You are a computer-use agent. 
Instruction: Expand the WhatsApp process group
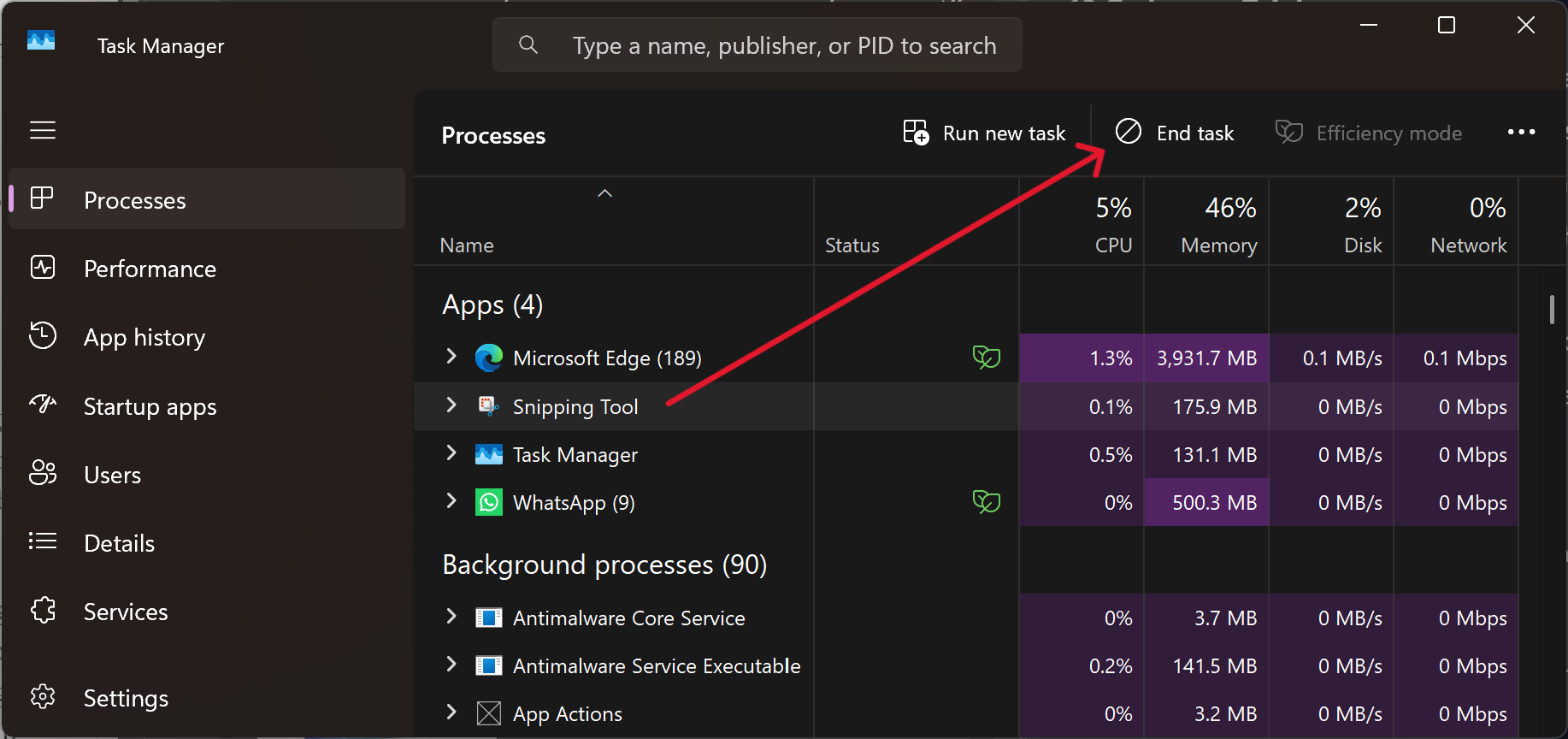[451, 501]
